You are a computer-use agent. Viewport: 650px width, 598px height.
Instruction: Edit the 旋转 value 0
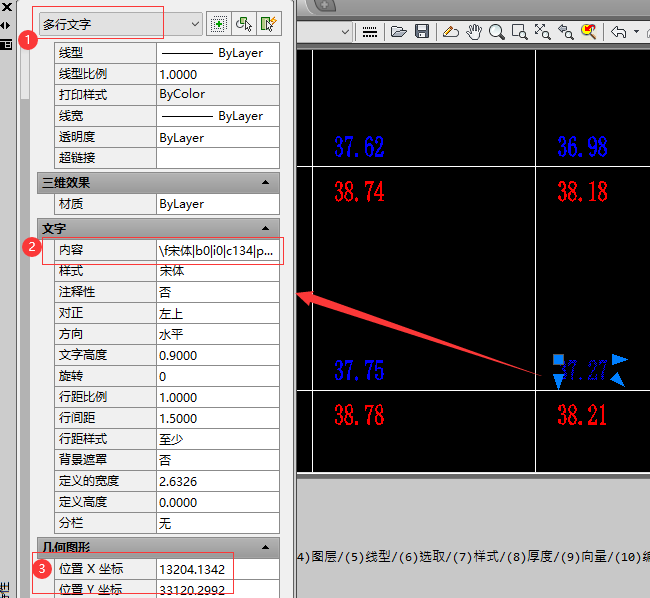tap(218, 376)
